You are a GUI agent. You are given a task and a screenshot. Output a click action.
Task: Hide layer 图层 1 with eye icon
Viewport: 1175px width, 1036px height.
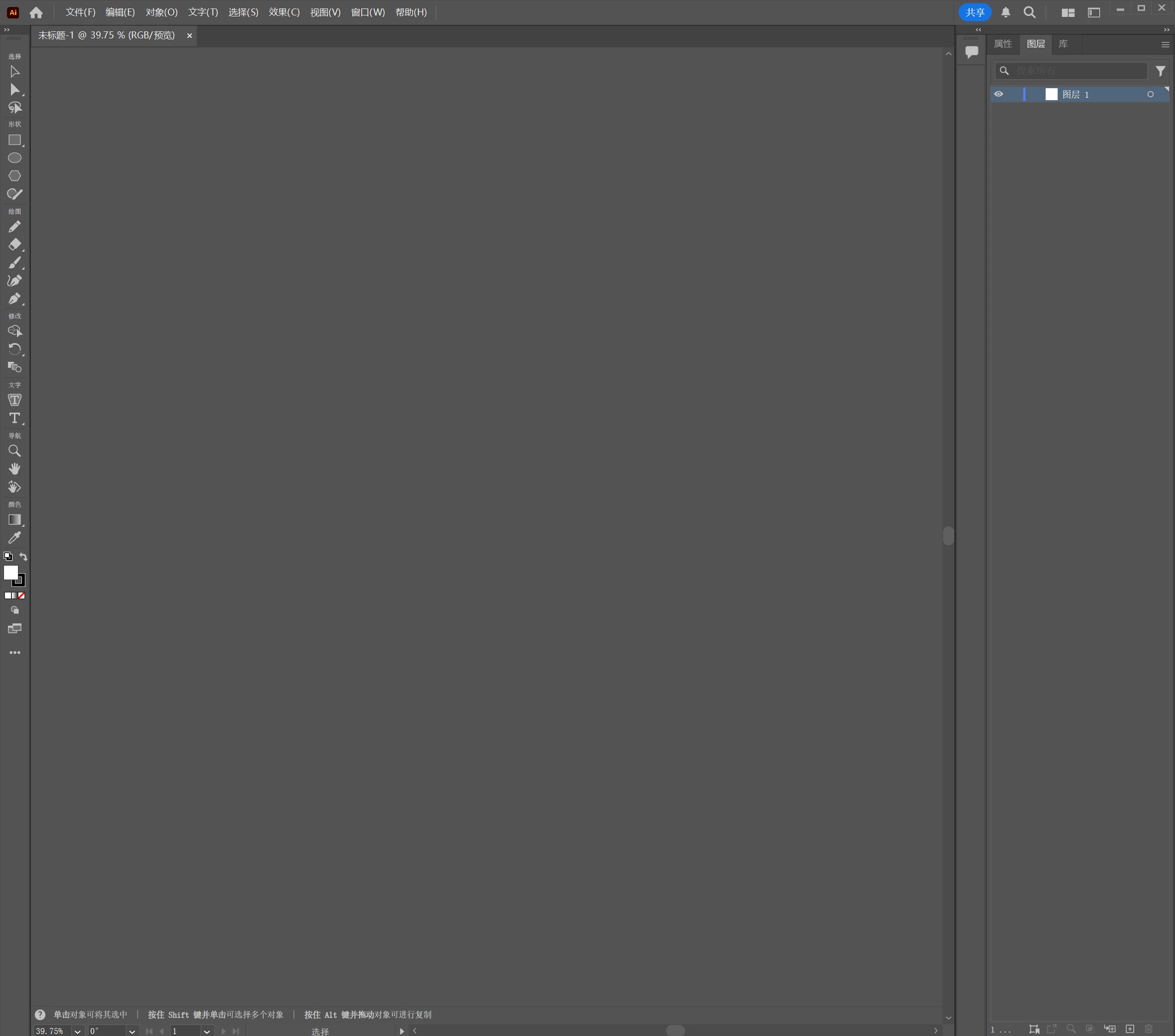click(999, 94)
